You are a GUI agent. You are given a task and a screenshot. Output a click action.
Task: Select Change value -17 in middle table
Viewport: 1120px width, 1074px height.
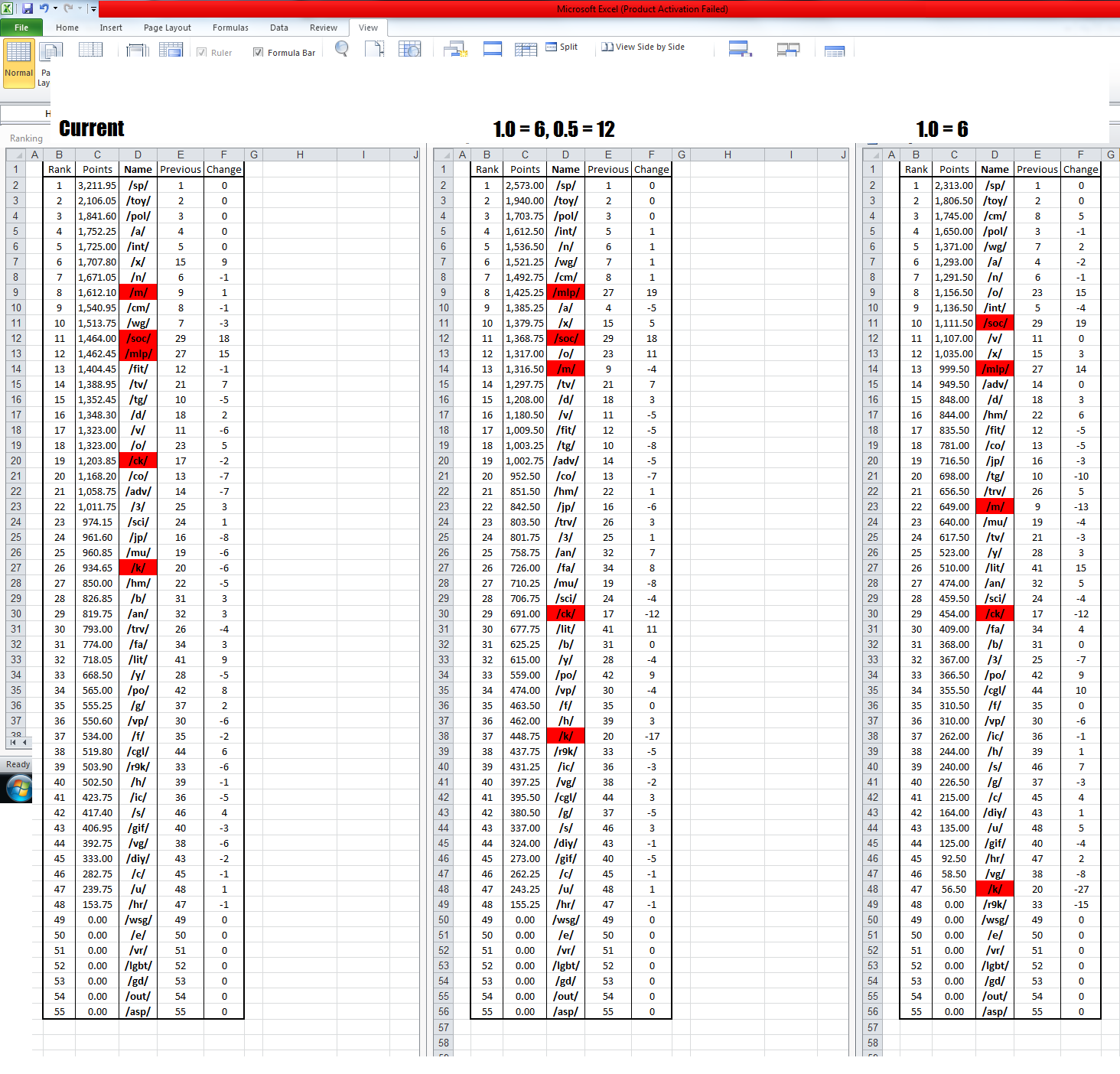[652, 736]
